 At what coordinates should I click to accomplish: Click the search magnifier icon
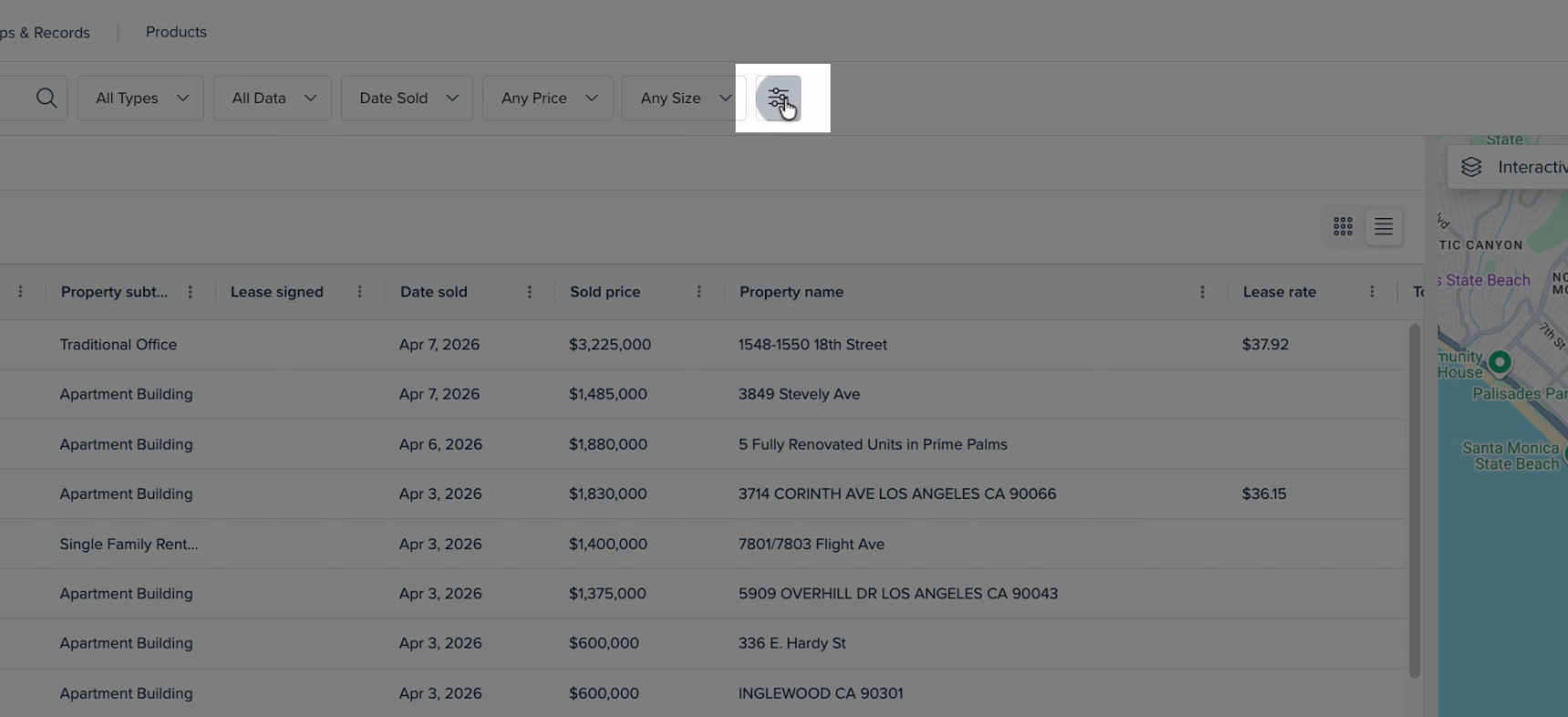tap(46, 98)
